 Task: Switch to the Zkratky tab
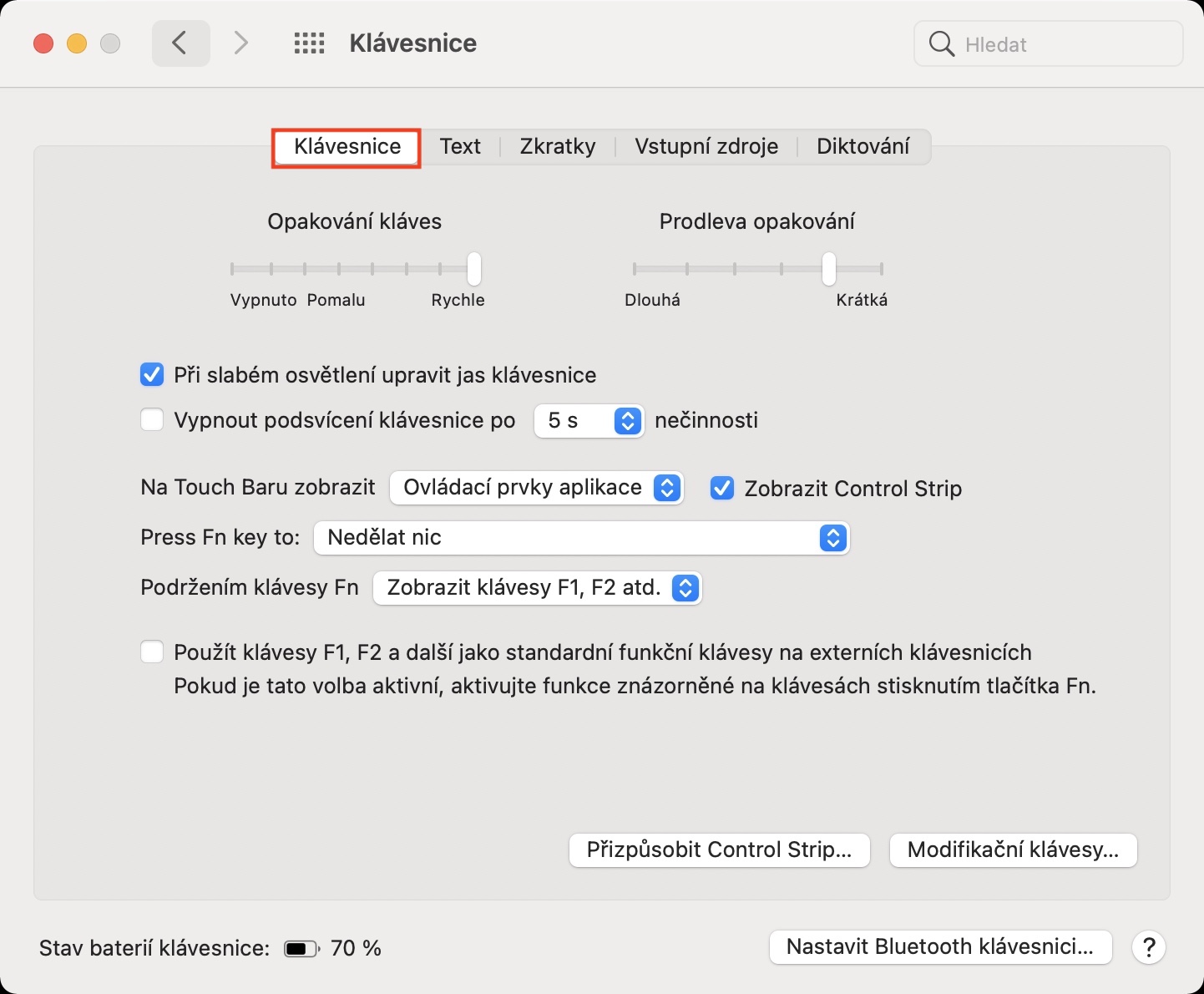click(x=558, y=147)
